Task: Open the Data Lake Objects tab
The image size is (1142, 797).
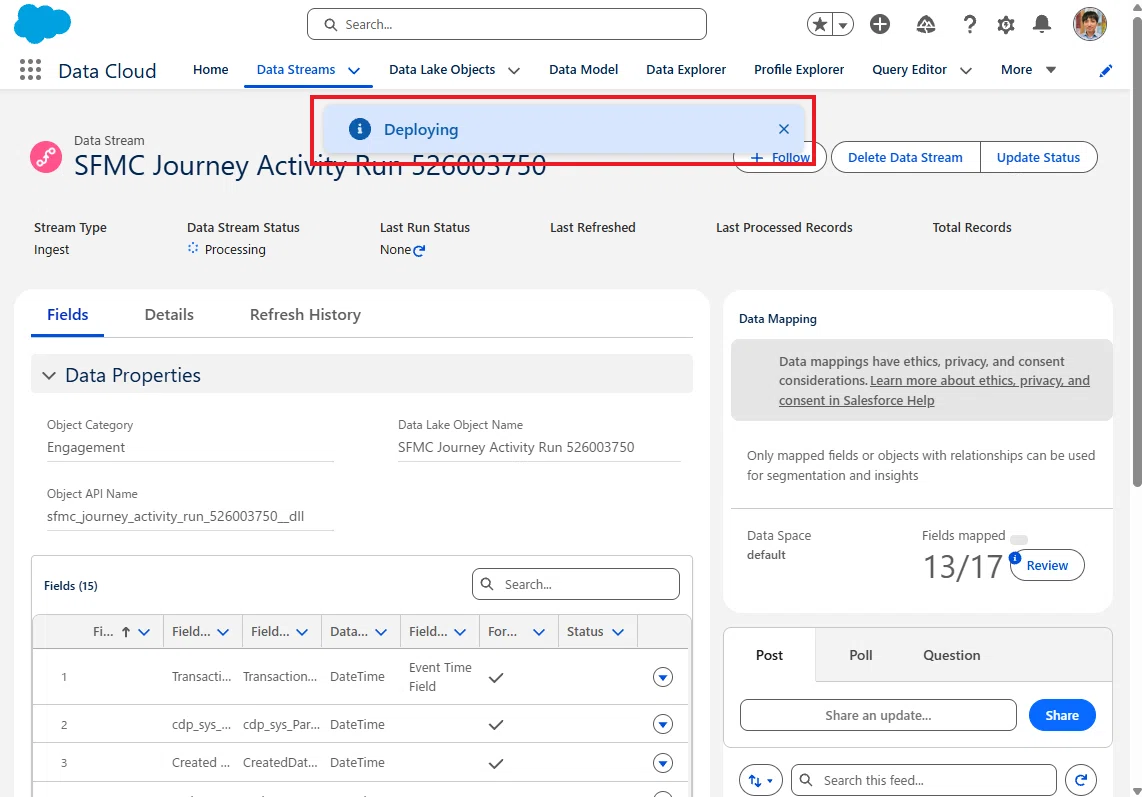Action: [x=442, y=70]
